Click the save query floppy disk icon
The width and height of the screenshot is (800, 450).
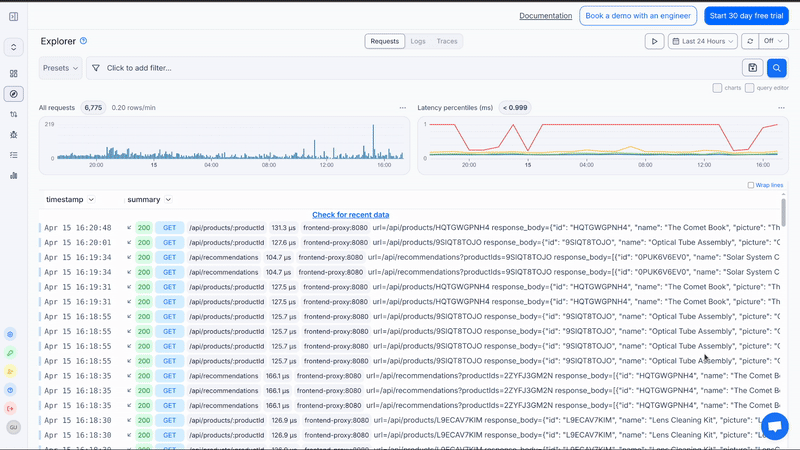point(753,68)
